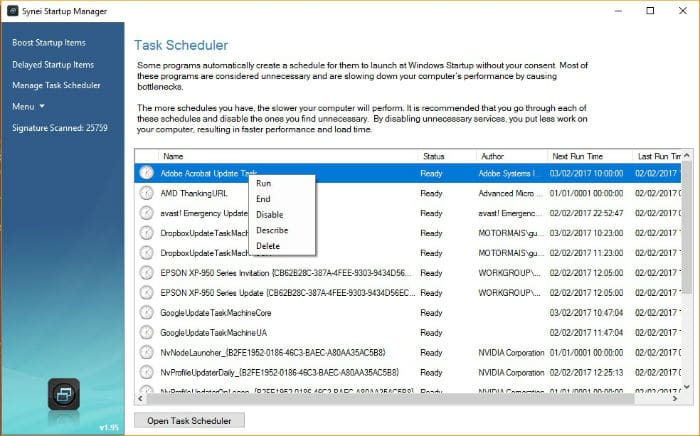Select the AMD ThankingURL task row
Image resolution: width=700 pixels, height=436 pixels.
point(408,193)
